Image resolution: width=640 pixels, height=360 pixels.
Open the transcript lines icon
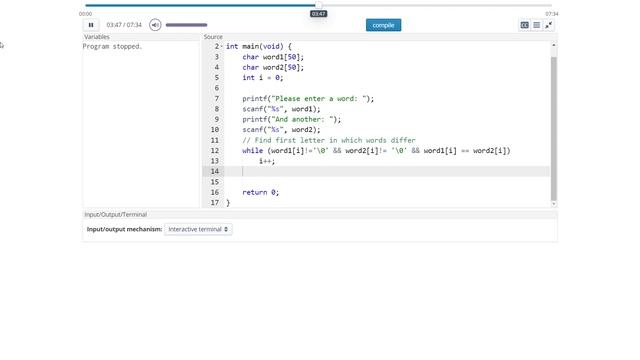click(537, 25)
